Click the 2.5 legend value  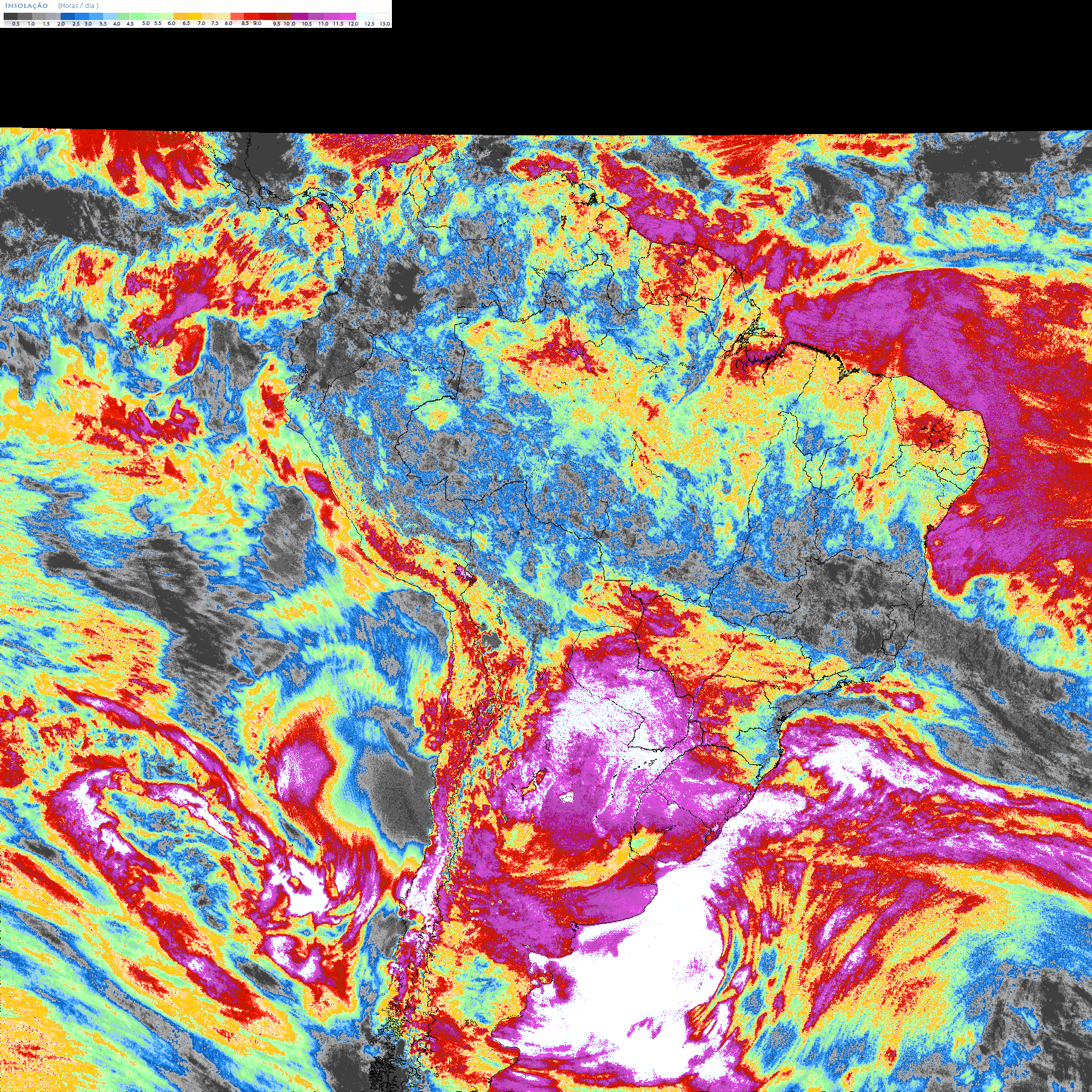click(76, 24)
